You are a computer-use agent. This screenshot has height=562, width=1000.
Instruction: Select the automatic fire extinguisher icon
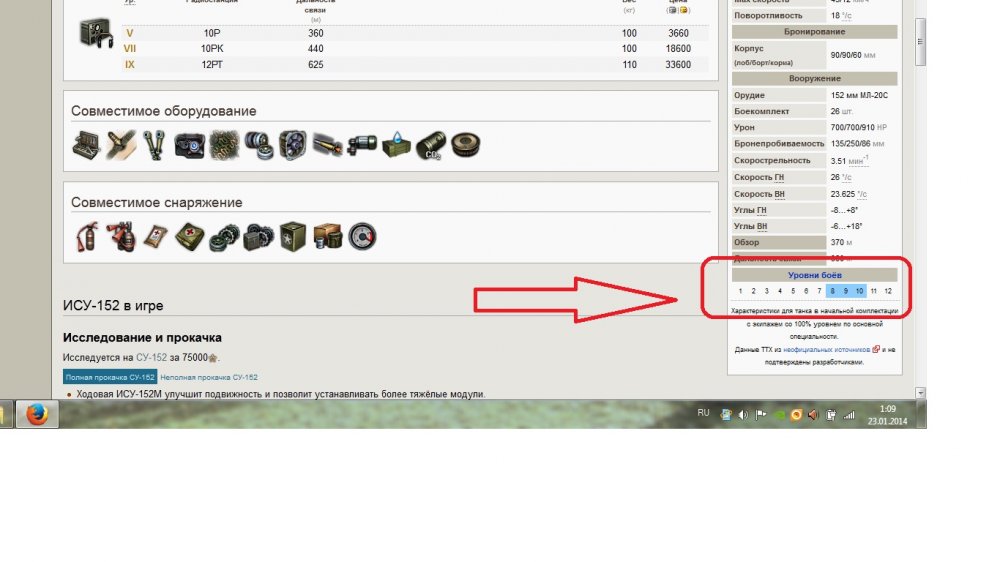click(x=121, y=237)
